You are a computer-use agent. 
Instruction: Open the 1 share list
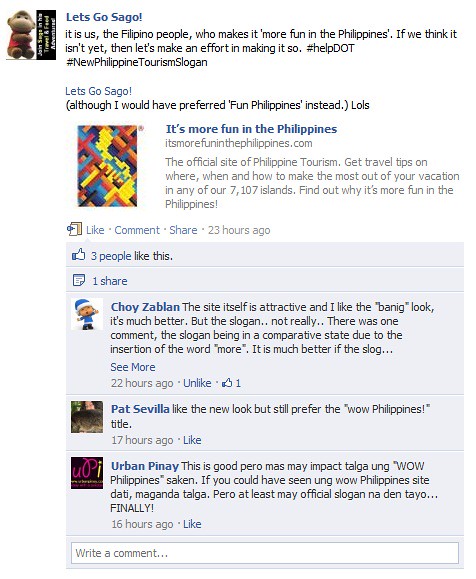point(110,281)
